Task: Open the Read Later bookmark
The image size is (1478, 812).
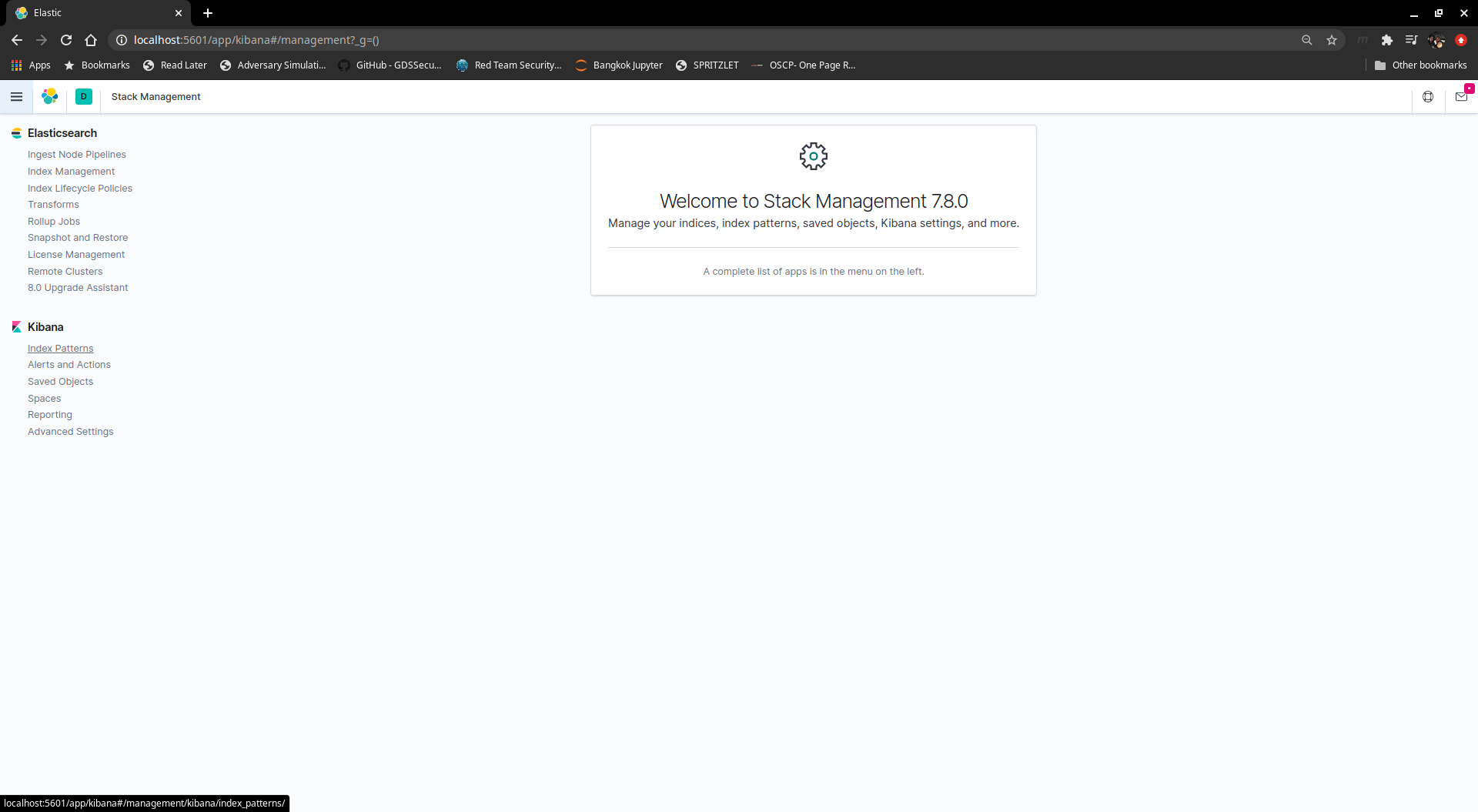Action: [175, 65]
